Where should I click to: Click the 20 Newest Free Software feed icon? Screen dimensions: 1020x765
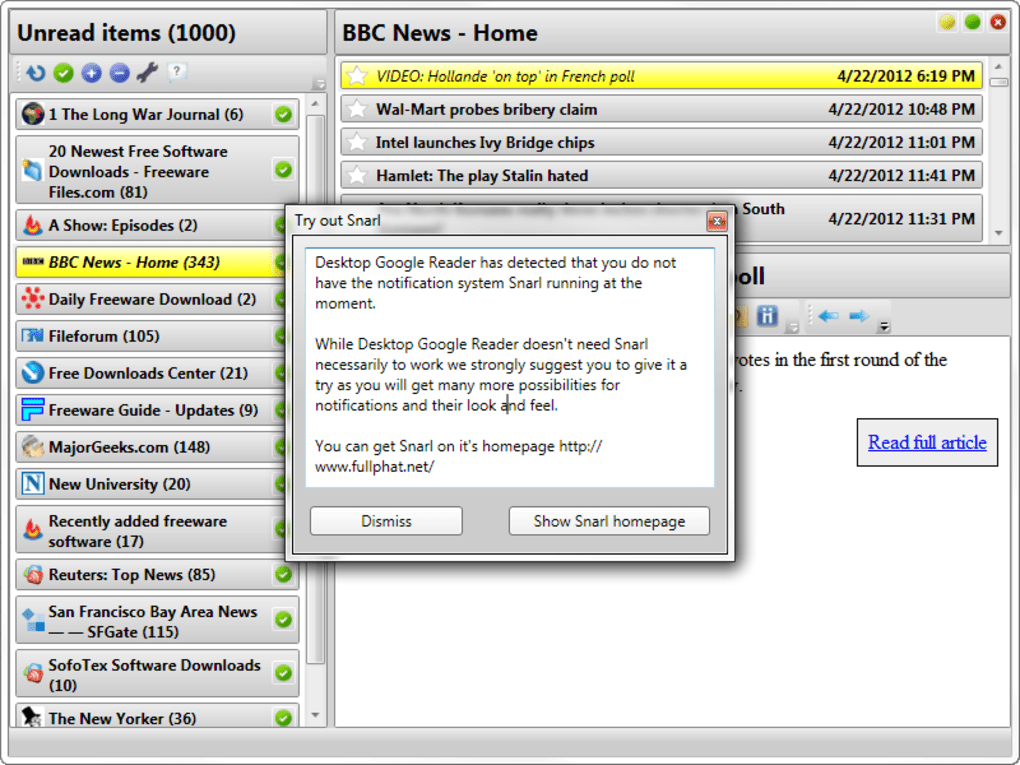point(33,170)
